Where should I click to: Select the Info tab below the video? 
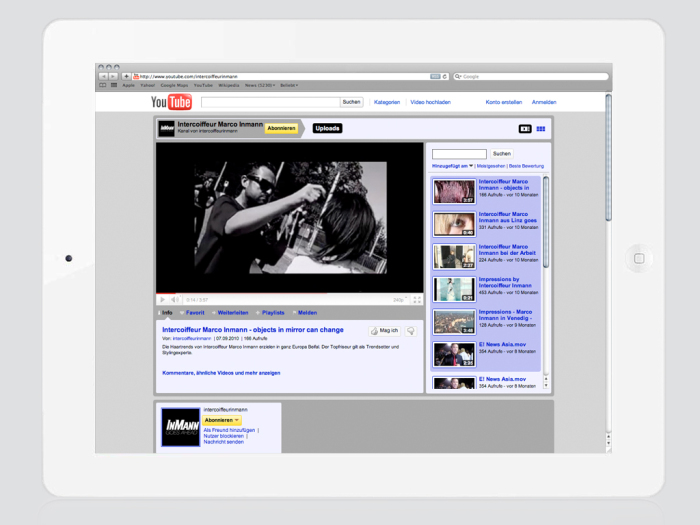click(166, 312)
